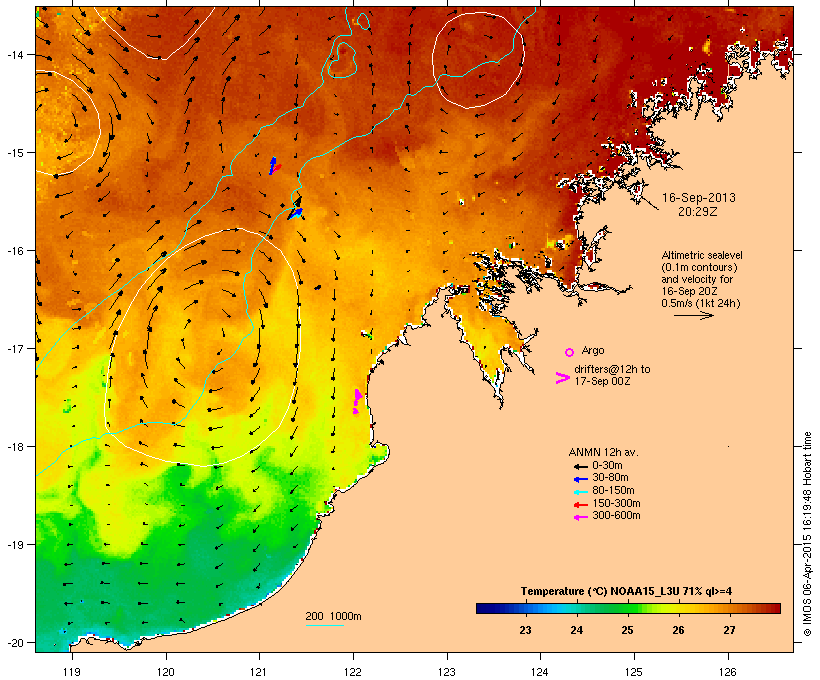Click the 80-150m depth label

click(613, 491)
